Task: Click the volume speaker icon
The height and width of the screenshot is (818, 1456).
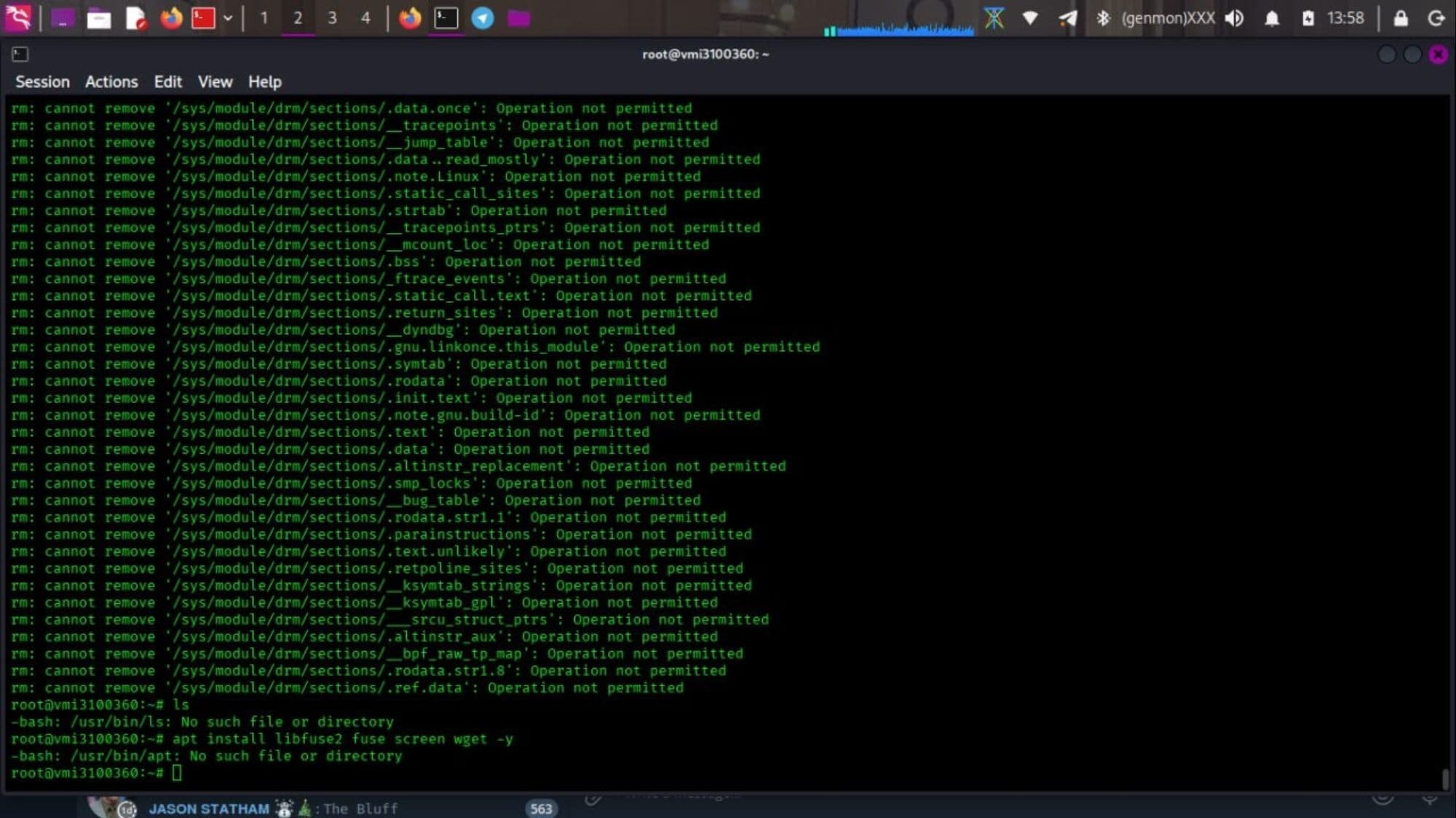Action: 1234,18
